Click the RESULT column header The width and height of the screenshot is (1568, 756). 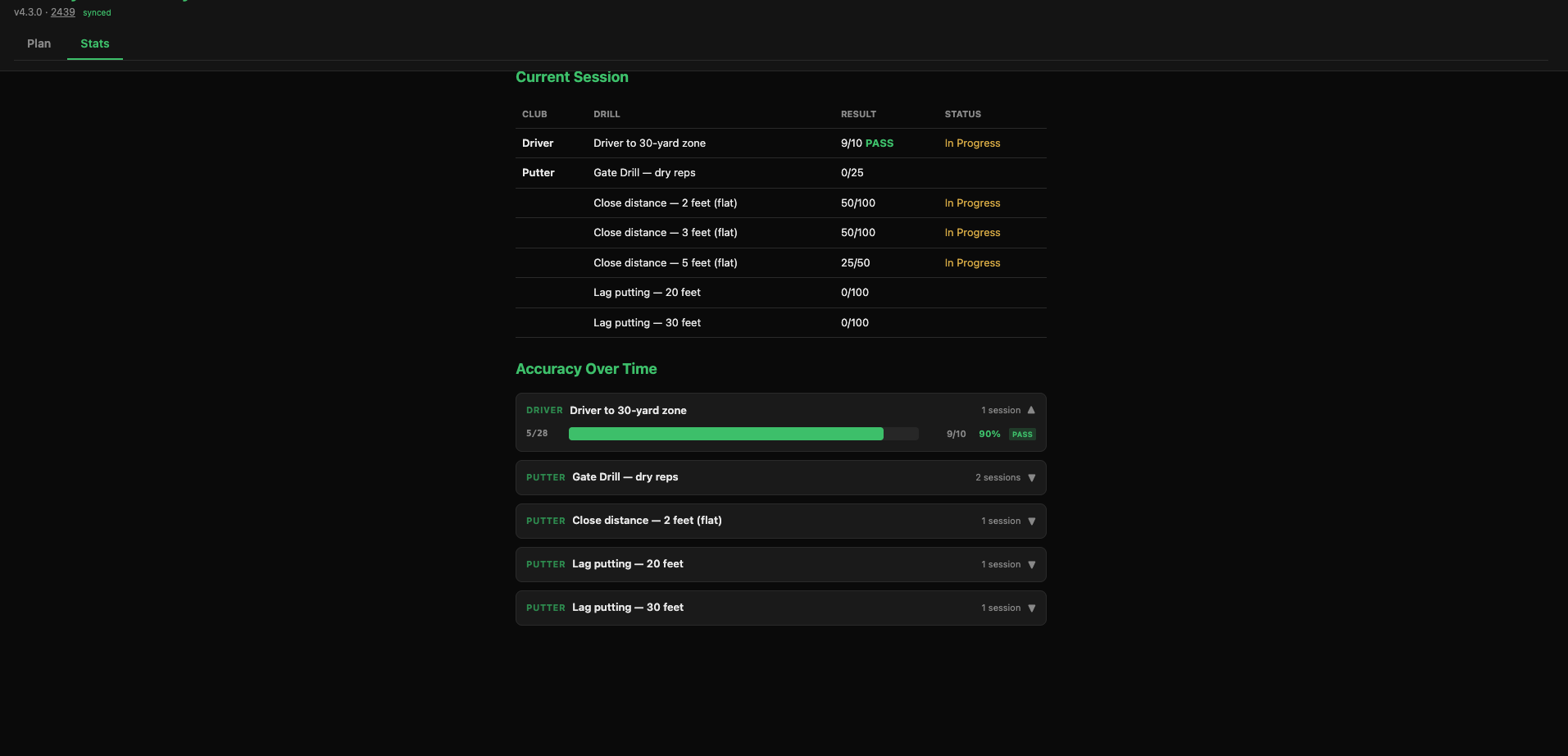[858, 114]
